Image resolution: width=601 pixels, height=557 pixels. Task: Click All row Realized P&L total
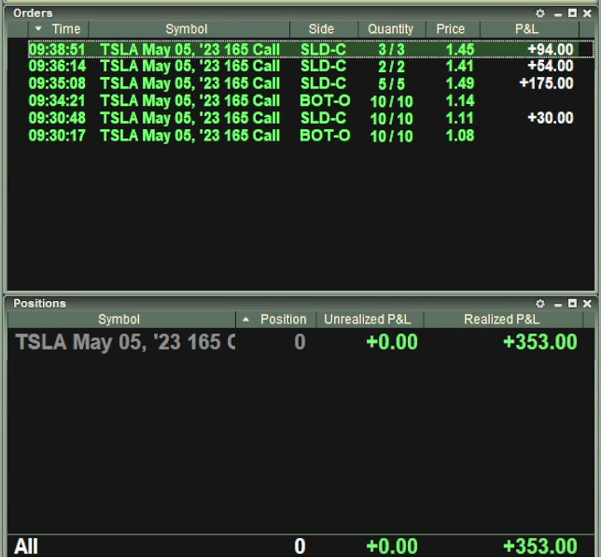(540, 546)
